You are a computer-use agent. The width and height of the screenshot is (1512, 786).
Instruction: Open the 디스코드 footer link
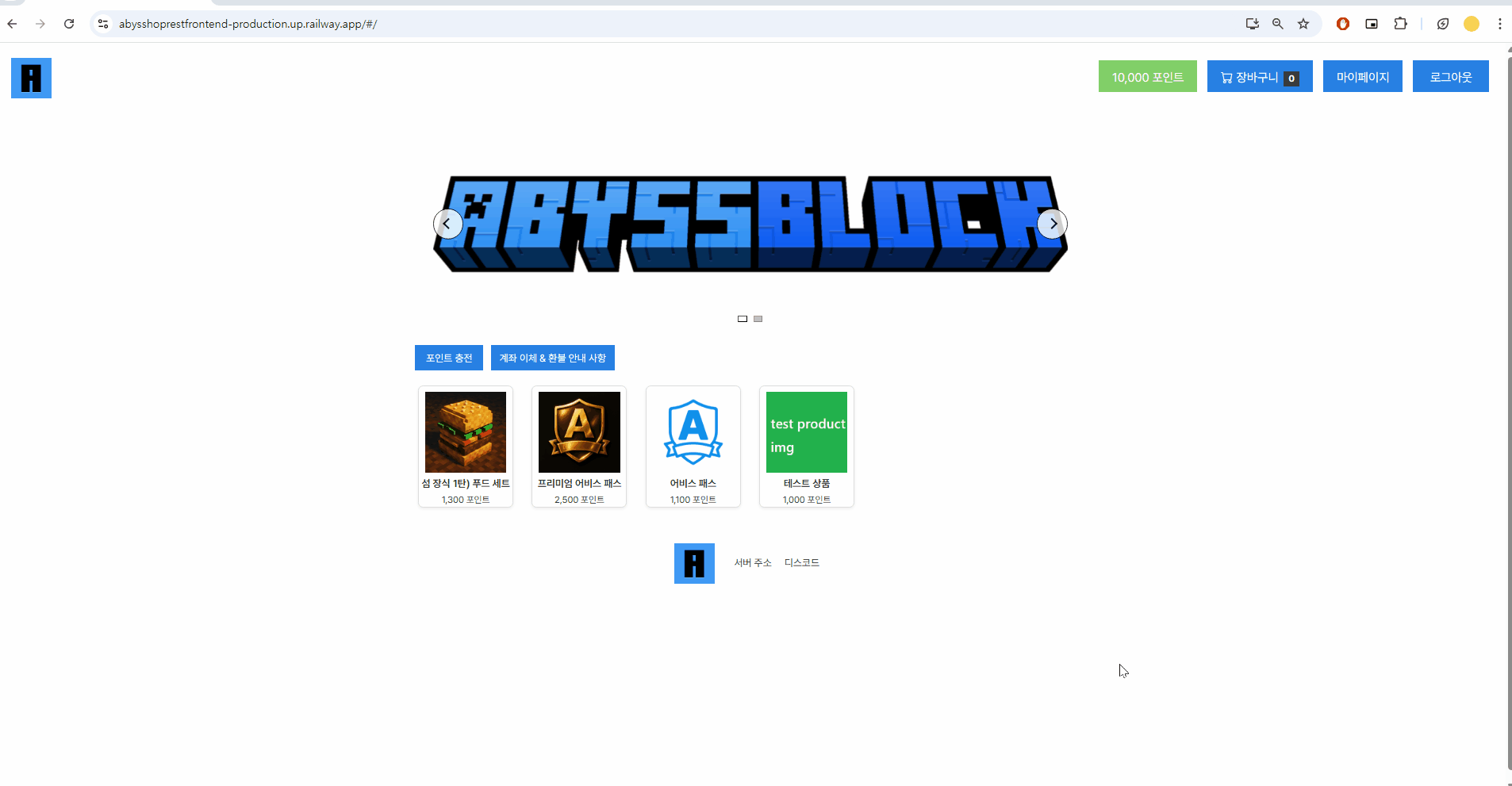pyautogui.click(x=802, y=562)
